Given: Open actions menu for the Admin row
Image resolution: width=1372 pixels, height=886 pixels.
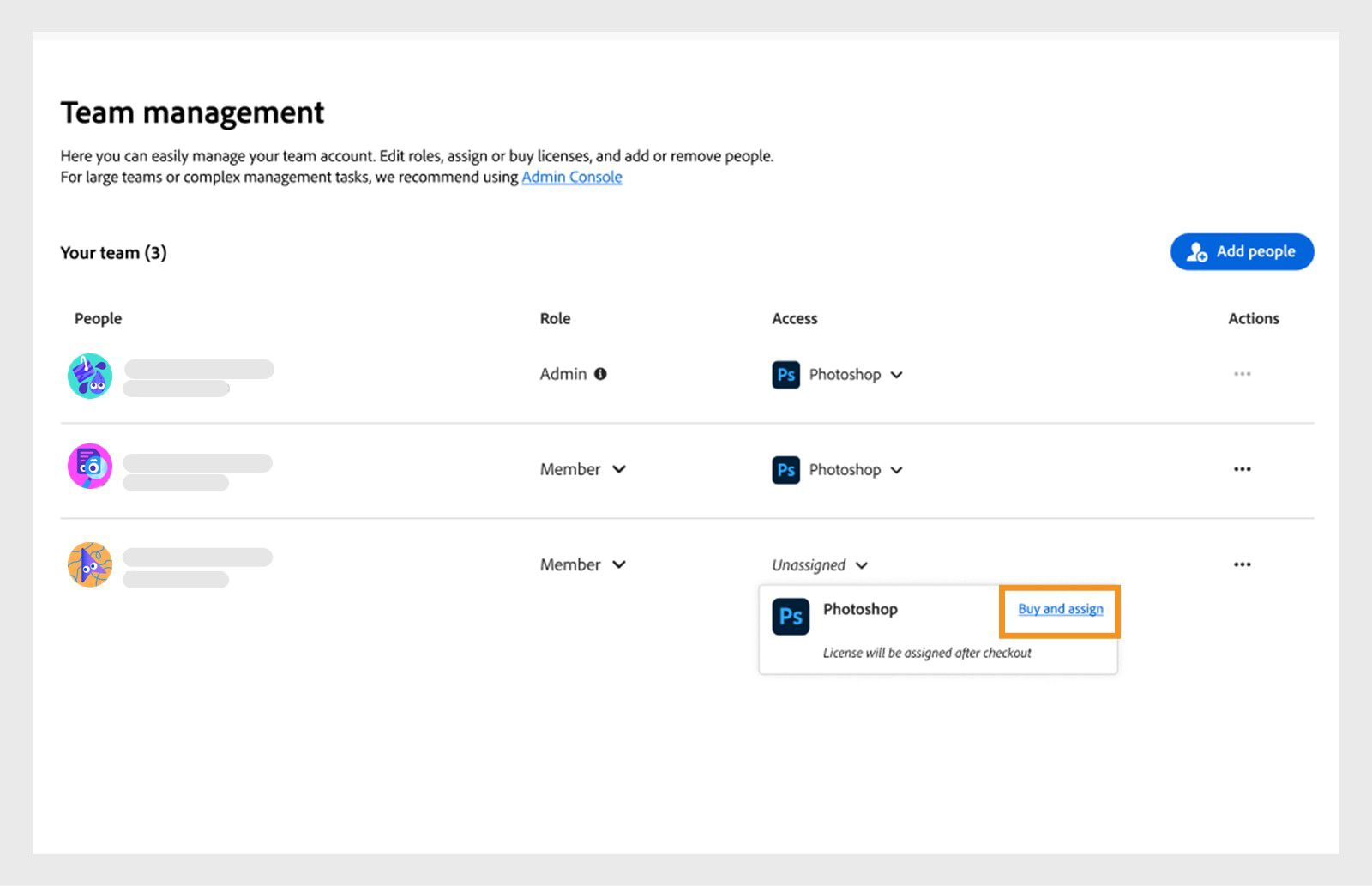Looking at the screenshot, I should (1242, 374).
